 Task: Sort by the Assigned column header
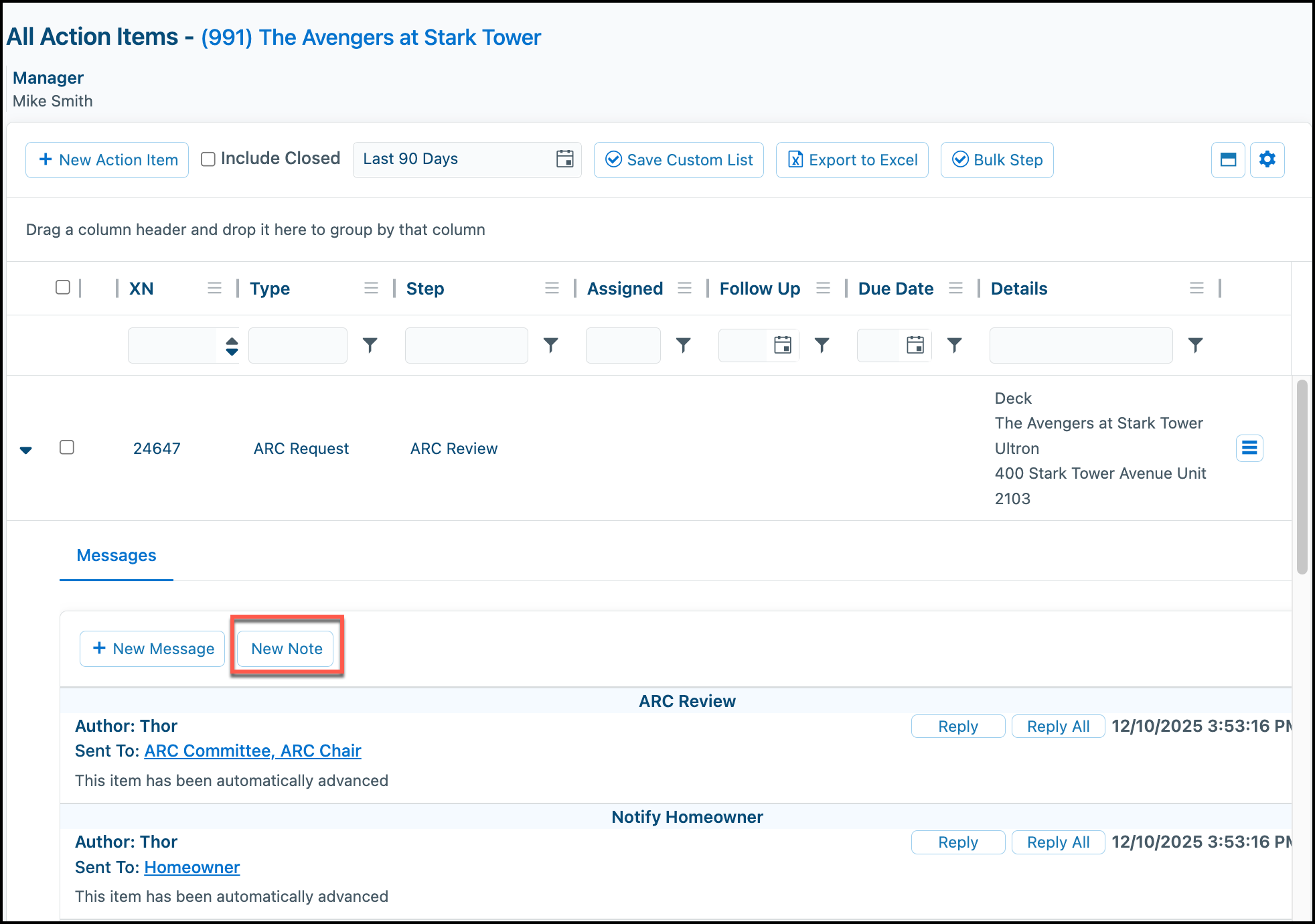pyautogui.click(x=625, y=289)
